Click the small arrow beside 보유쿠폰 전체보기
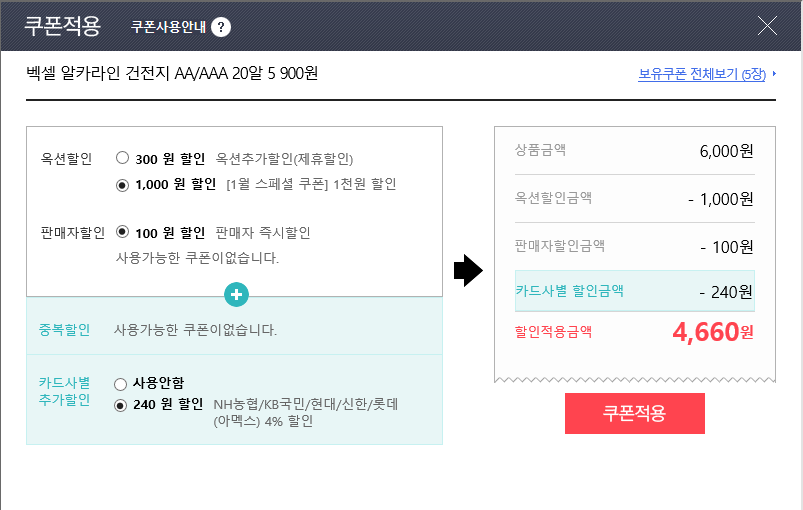The height and width of the screenshot is (510, 803). point(774,74)
